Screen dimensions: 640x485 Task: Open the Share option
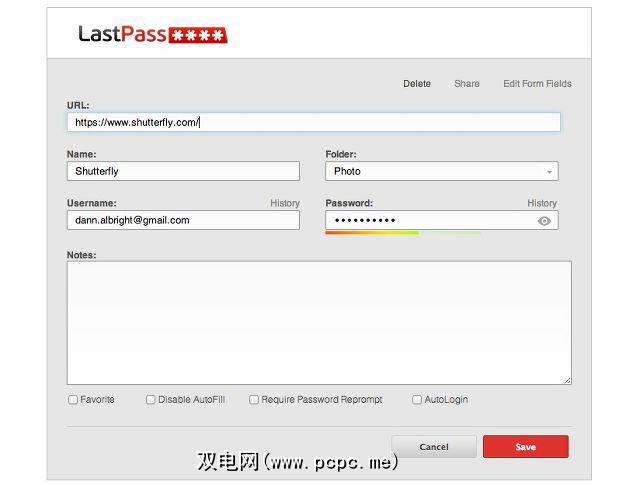467,84
